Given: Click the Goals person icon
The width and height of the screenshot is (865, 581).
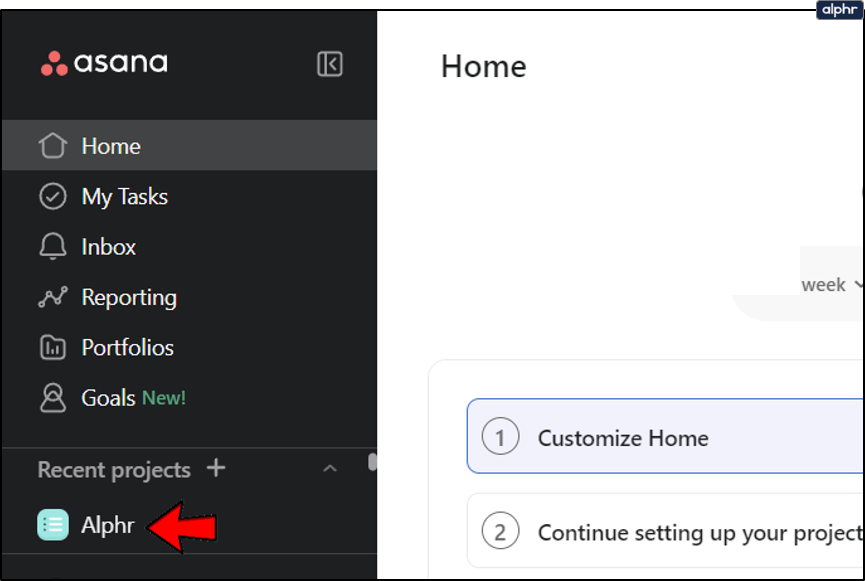Looking at the screenshot, I should tap(52, 398).
